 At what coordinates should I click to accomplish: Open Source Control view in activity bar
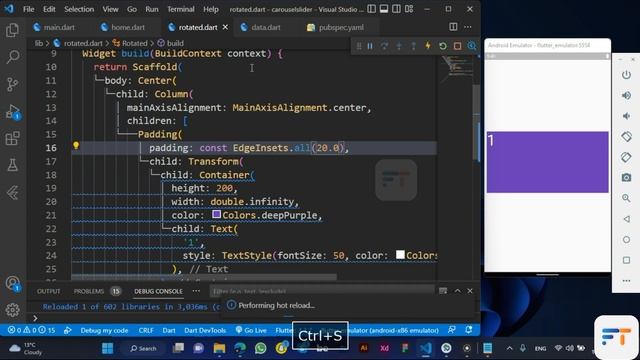(x=13, y=84)
